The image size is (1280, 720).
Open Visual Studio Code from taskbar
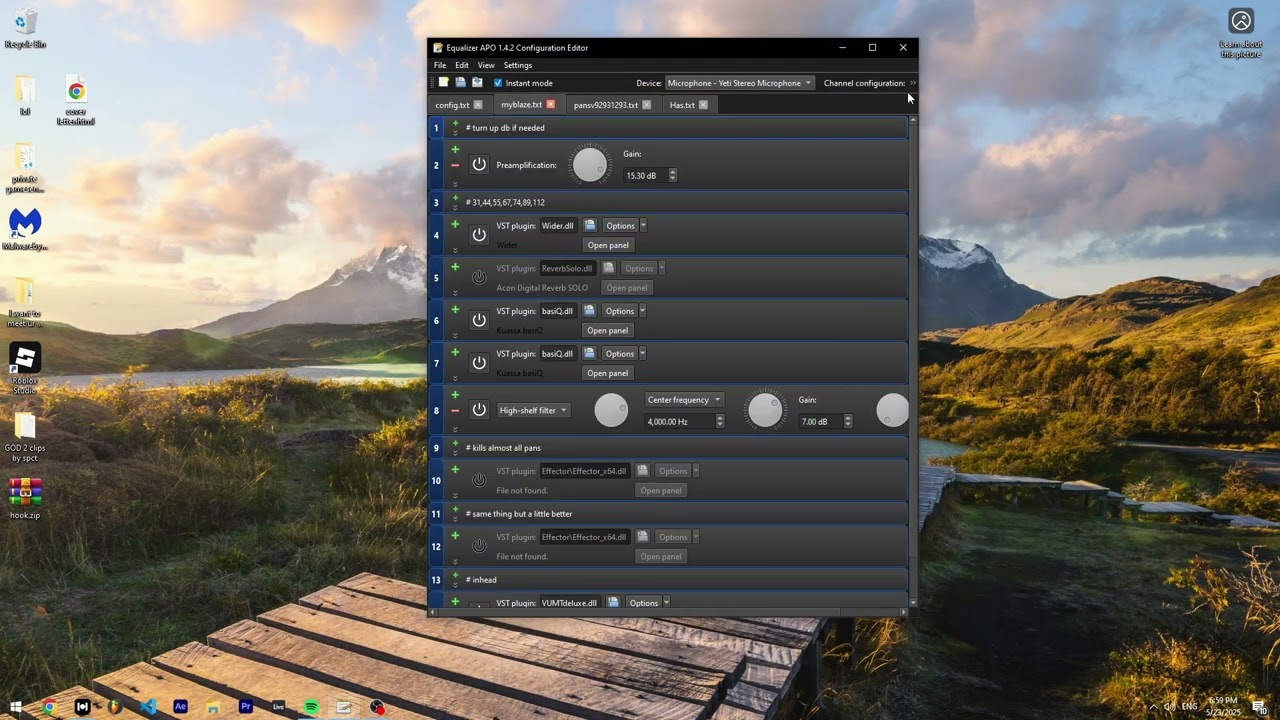pos(148,706)
